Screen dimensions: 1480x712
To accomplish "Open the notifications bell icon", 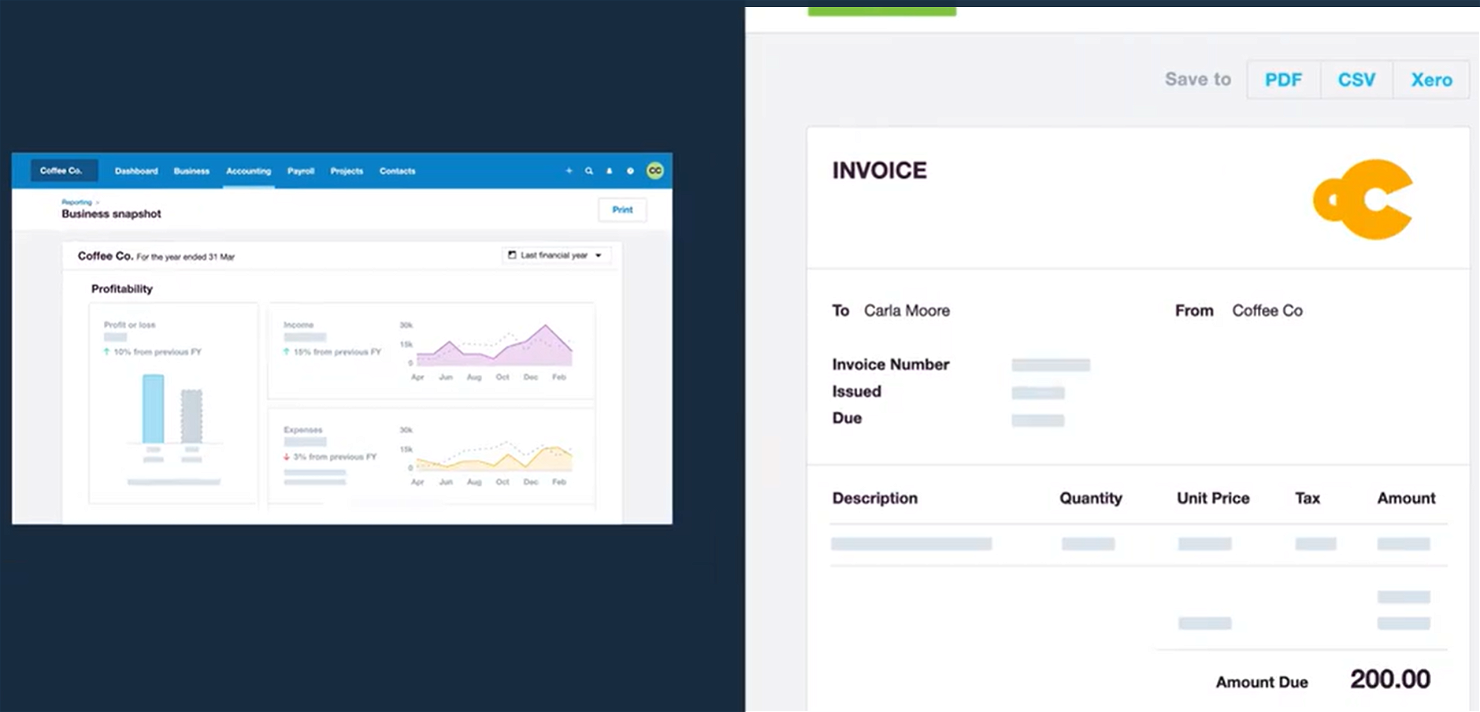I will coord(609,171).
